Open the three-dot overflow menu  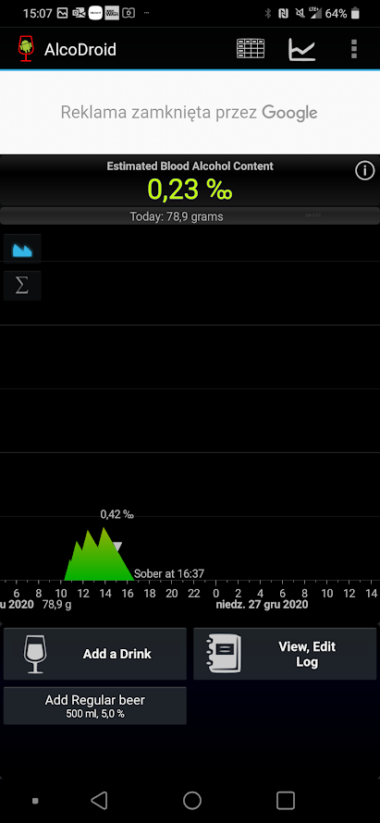click(x=354, y=49)
